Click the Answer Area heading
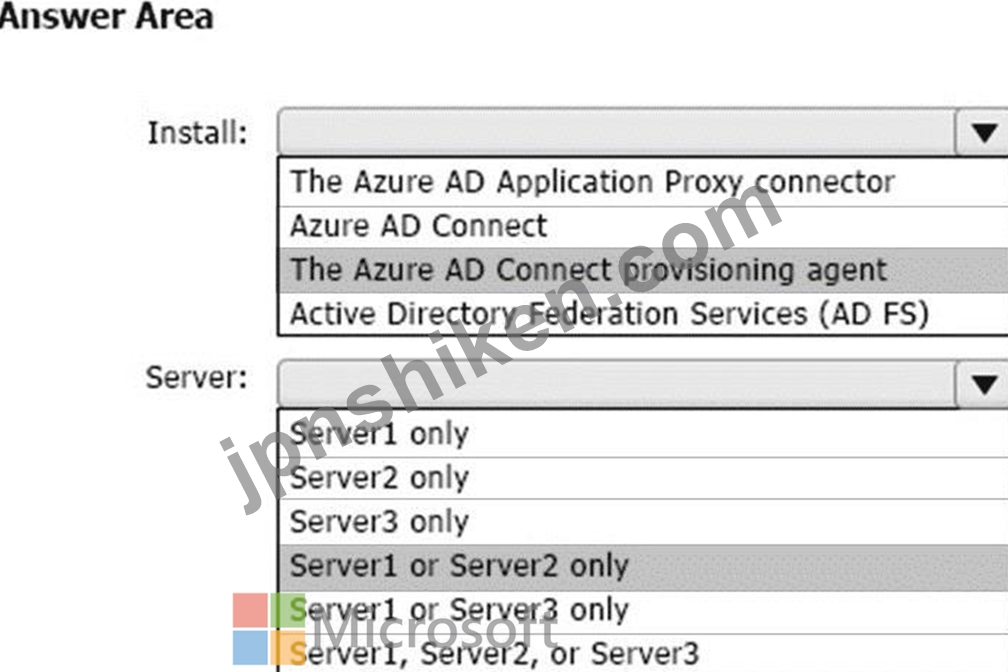 [x=106, y=16]
